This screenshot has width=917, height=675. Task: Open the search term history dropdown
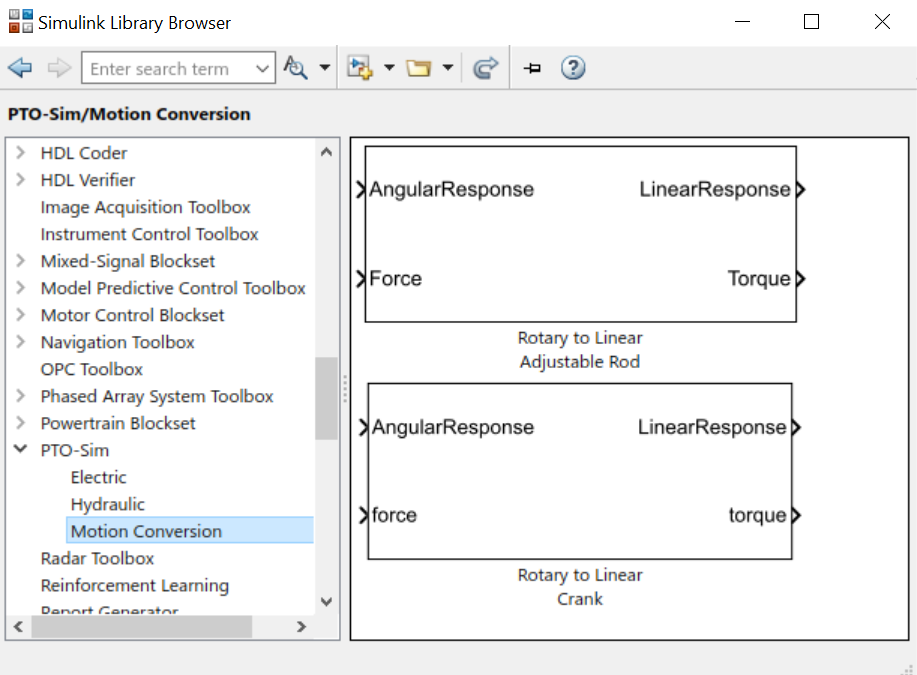point(263,68)
